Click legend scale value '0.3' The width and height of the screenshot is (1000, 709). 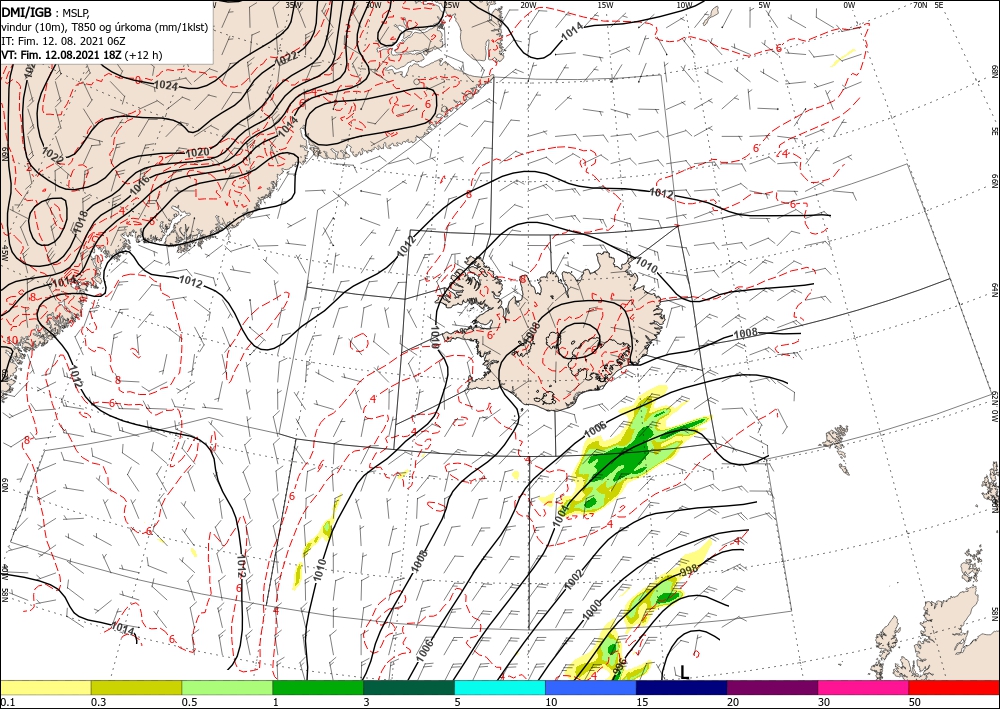coord(98,702)
